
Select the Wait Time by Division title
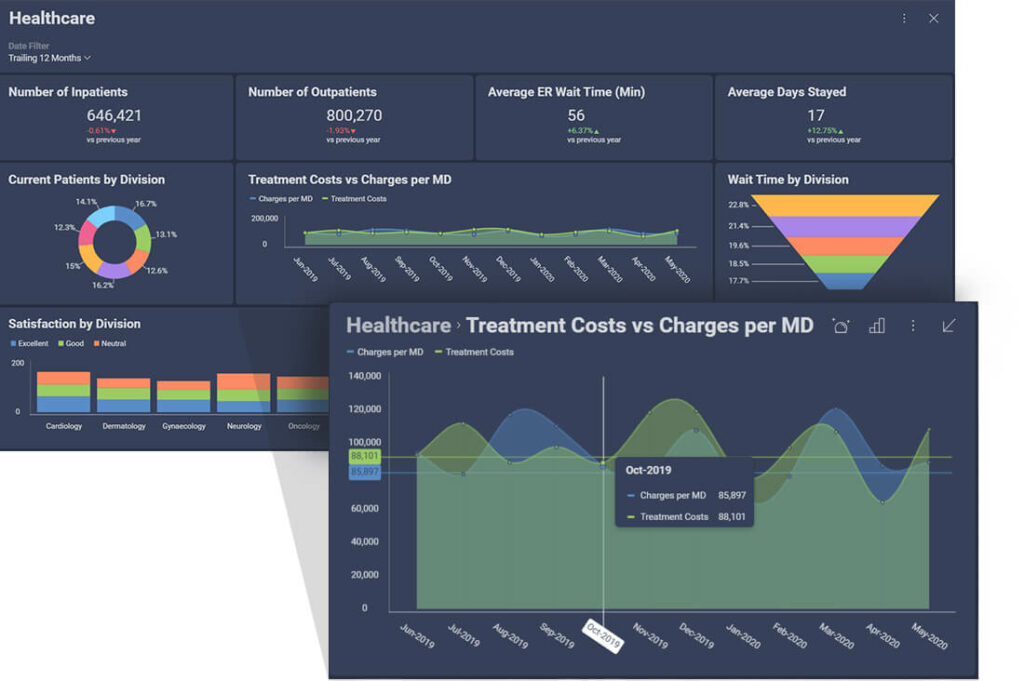(x=788, y=180)
